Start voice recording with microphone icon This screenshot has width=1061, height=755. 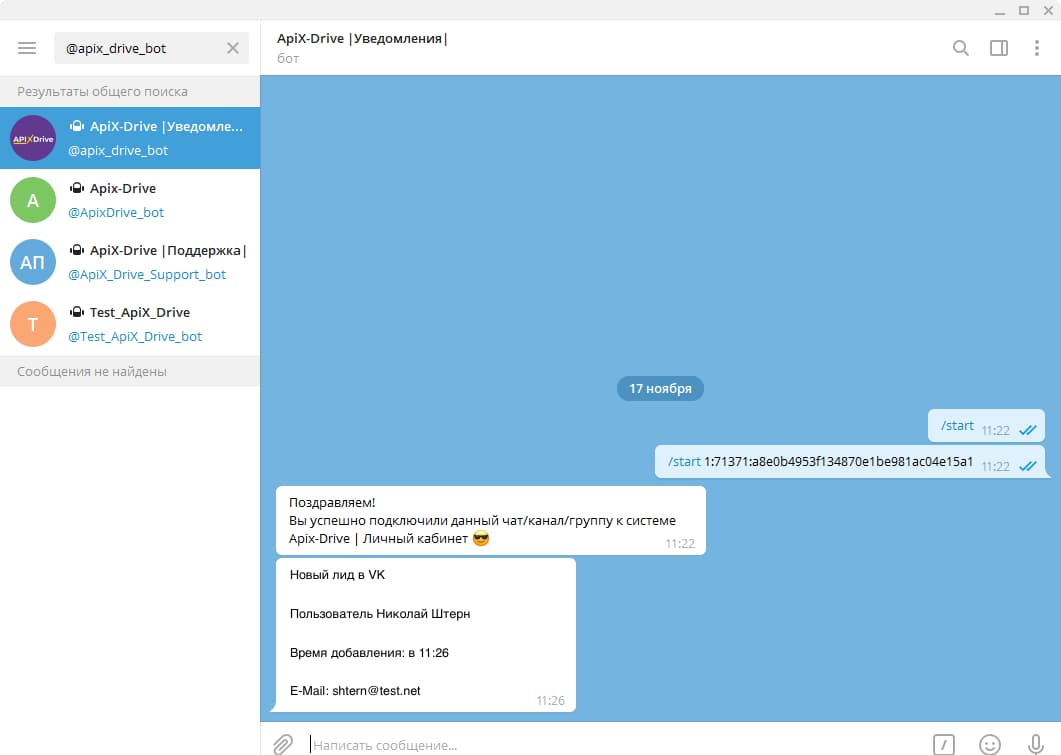coord(1035,744)
